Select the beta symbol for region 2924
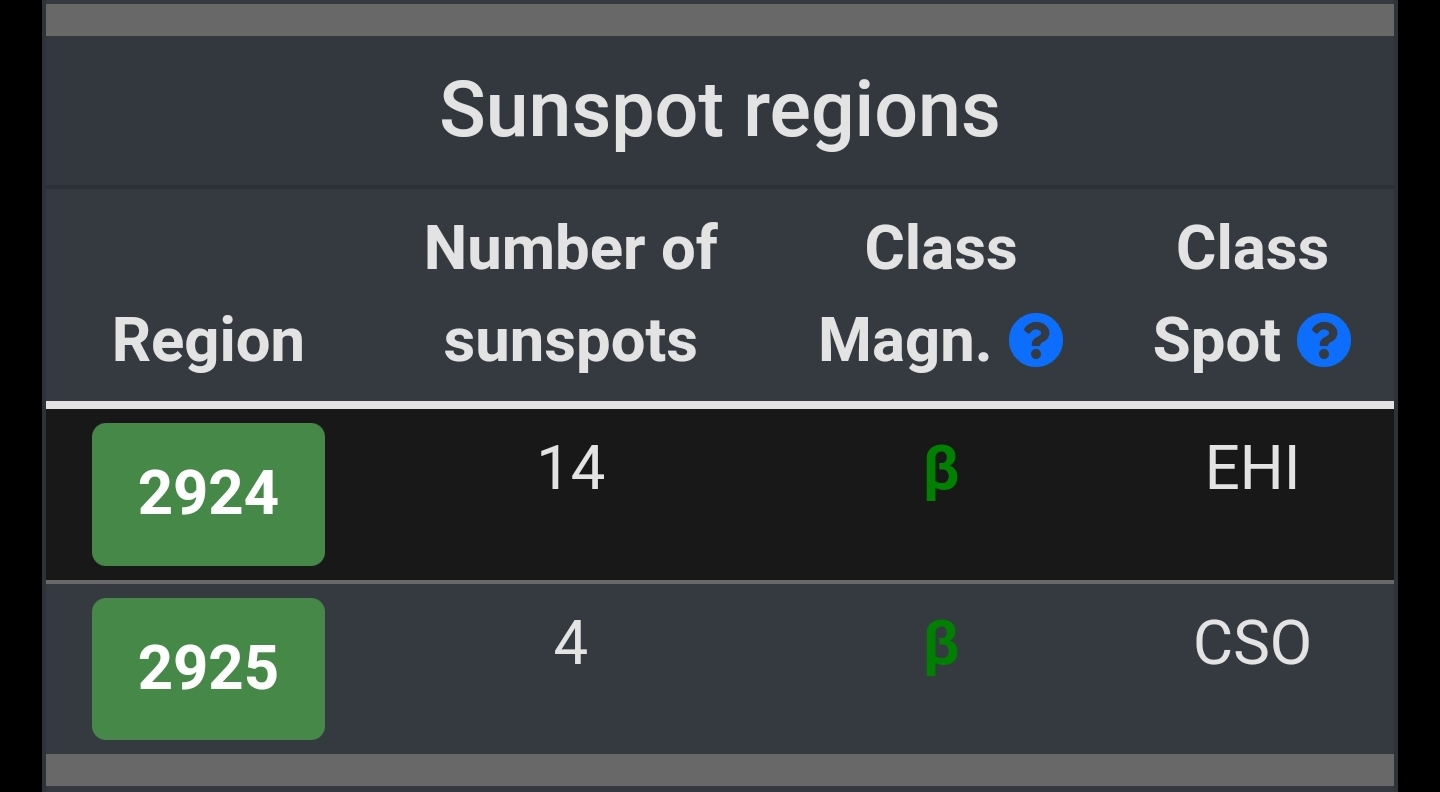 click(x=941, y=471)
